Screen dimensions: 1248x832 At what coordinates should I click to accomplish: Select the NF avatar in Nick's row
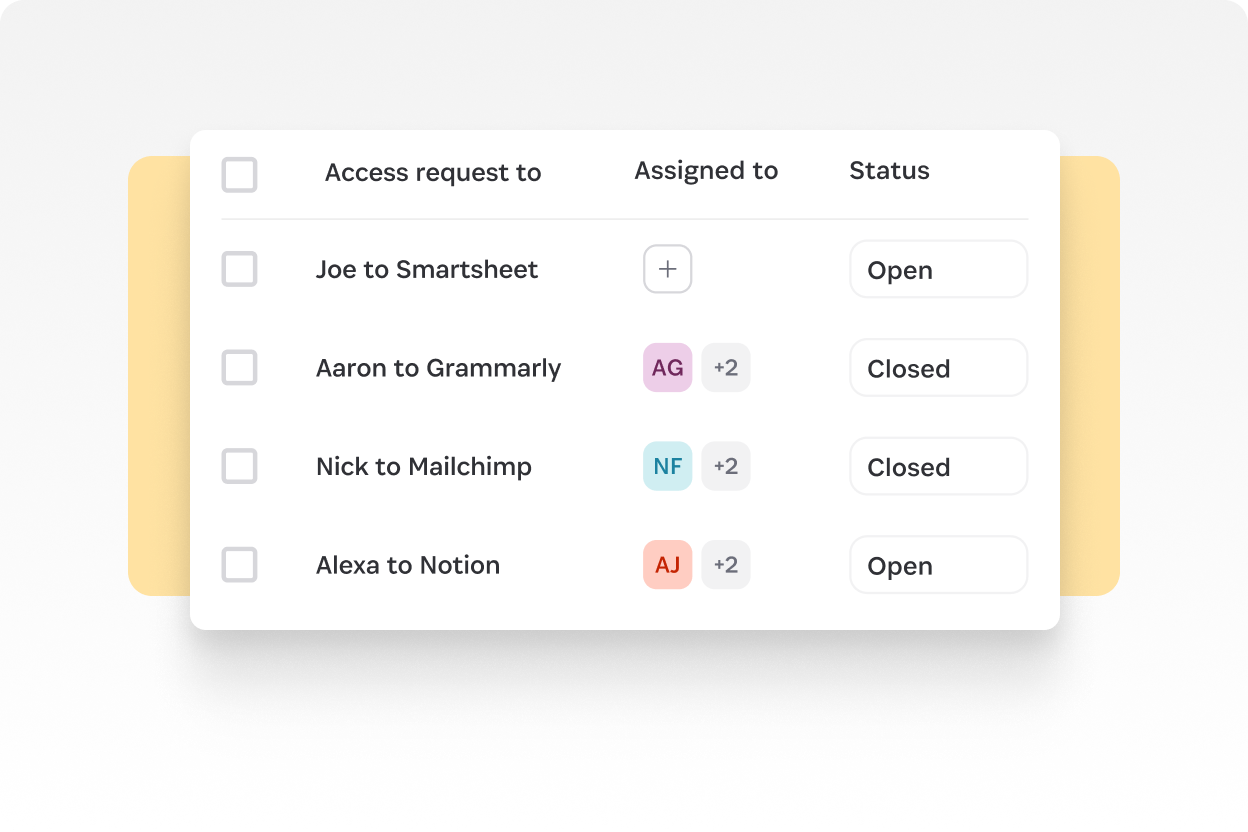click(x=667, y=466)
